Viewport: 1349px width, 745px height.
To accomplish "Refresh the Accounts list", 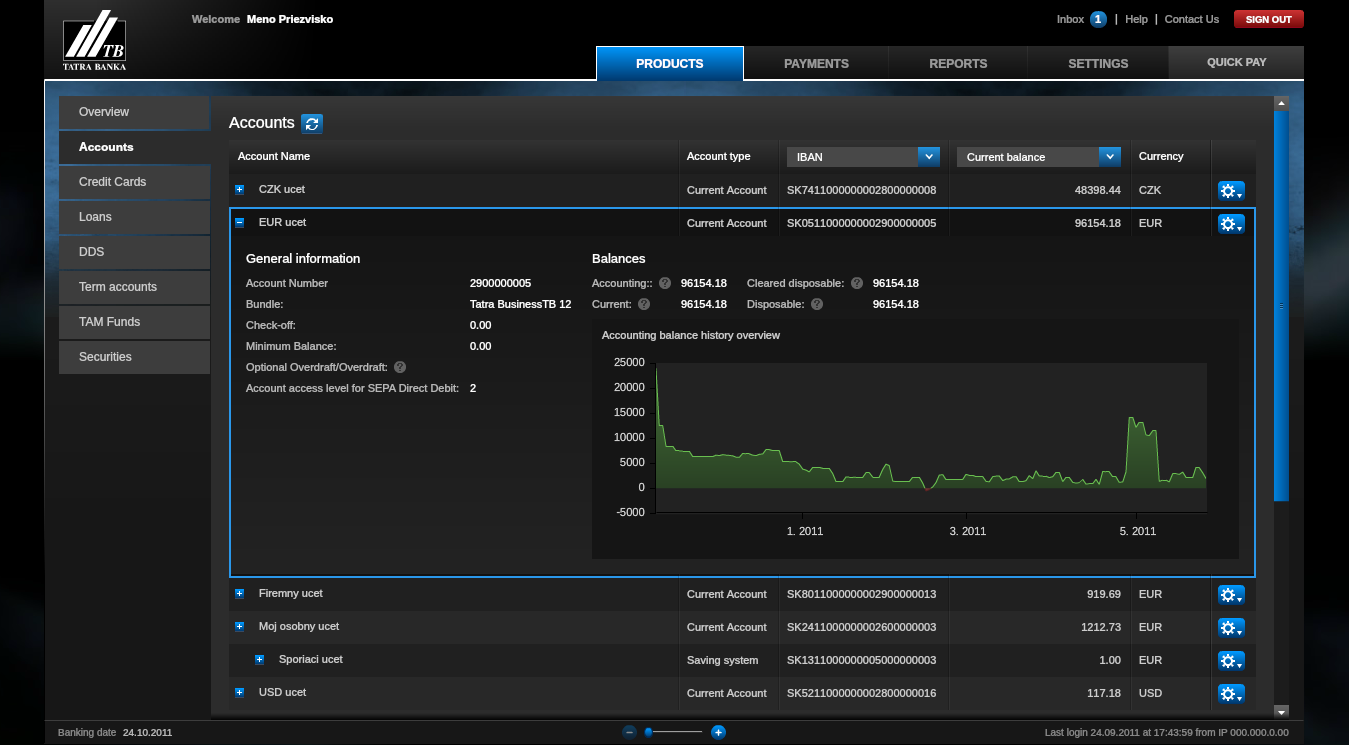I will (313, 123).
